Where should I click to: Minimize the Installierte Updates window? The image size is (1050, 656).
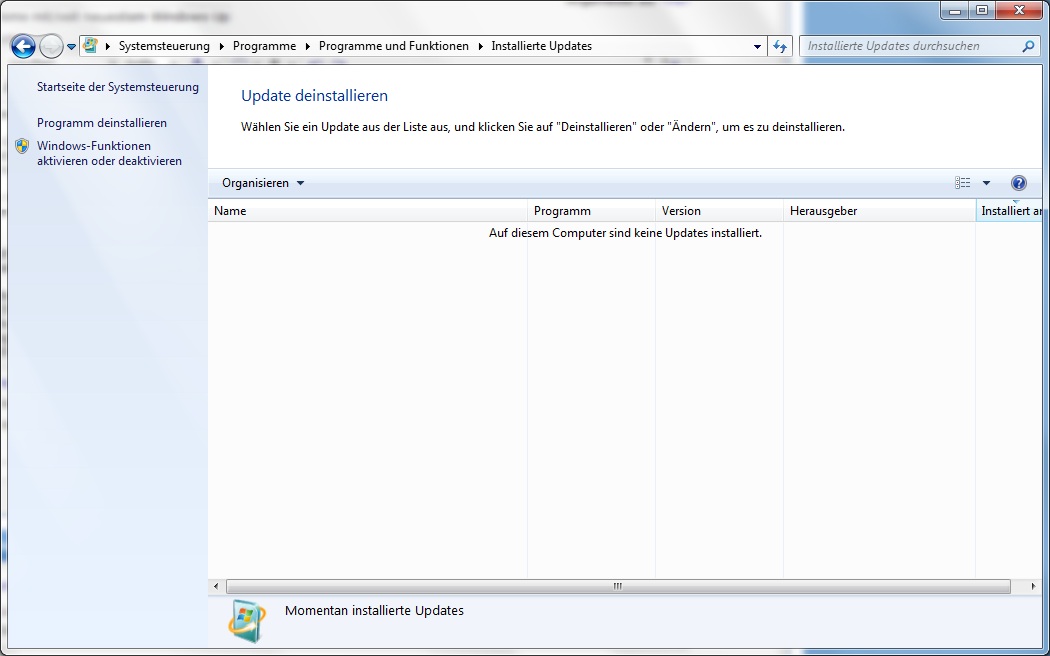tap(954, 11)
